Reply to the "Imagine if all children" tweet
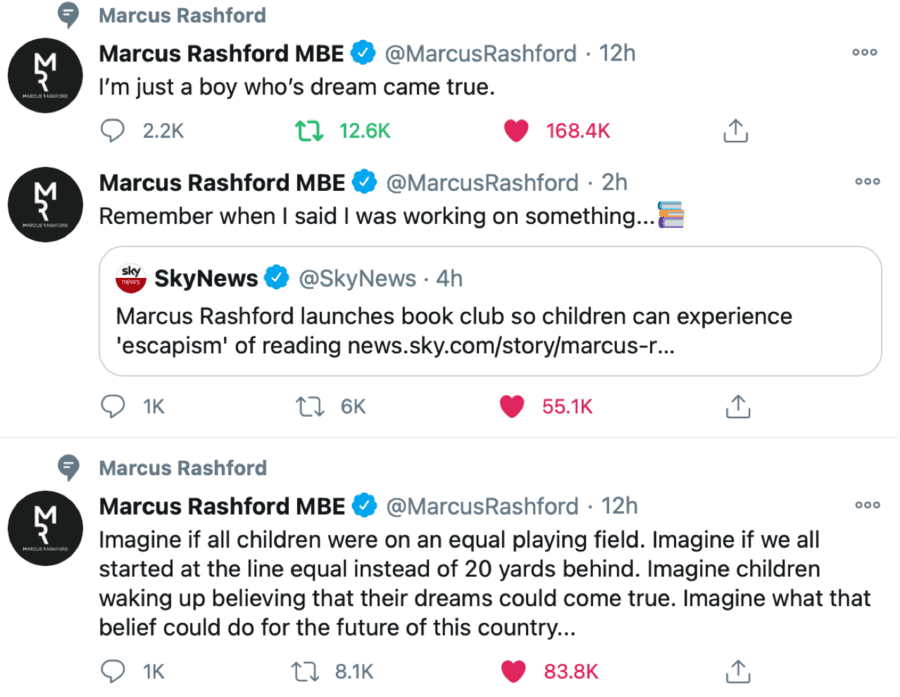Screen dimensions: 900x697 pos(115,671)
